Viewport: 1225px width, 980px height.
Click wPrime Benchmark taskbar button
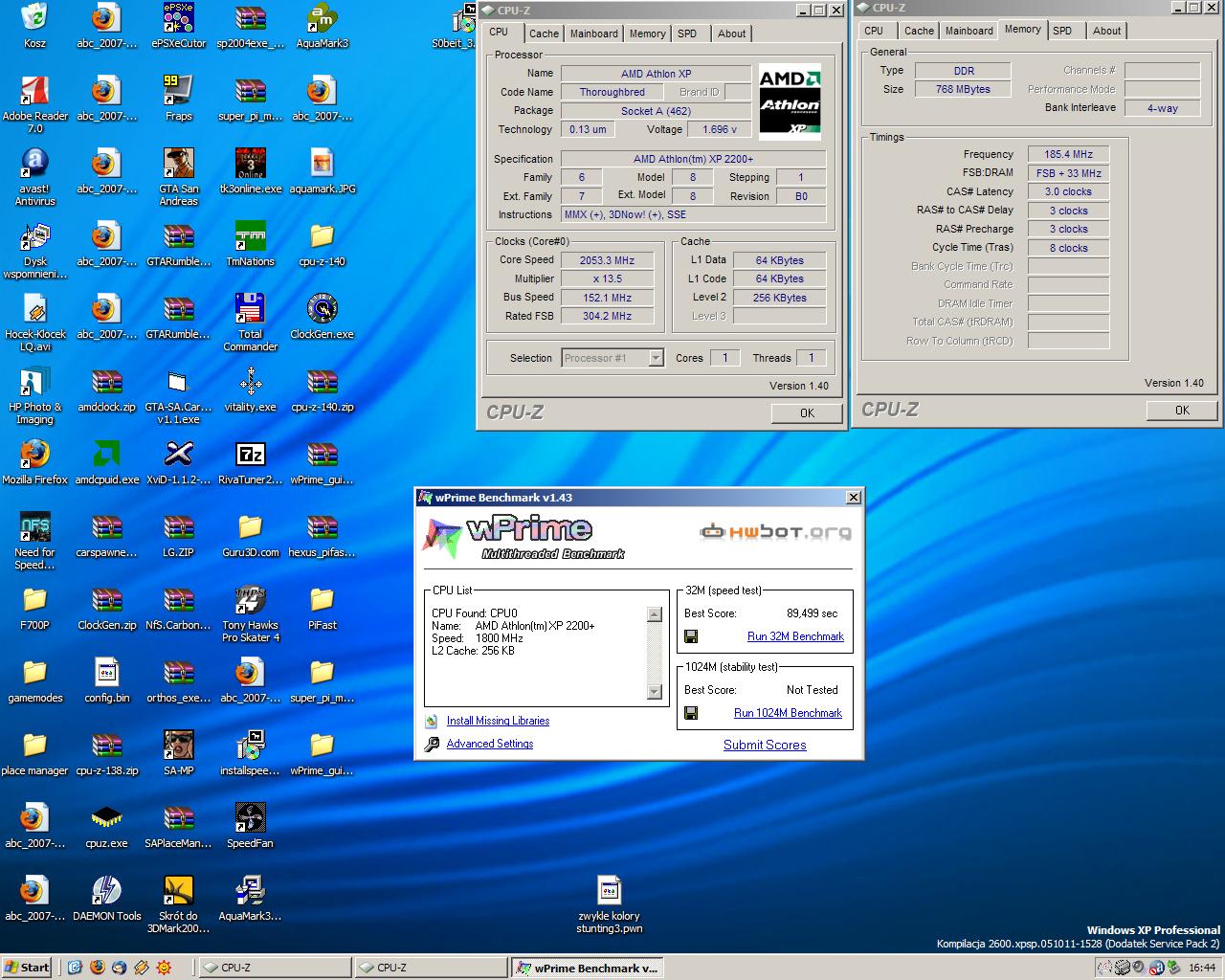[x=588, y=968]
